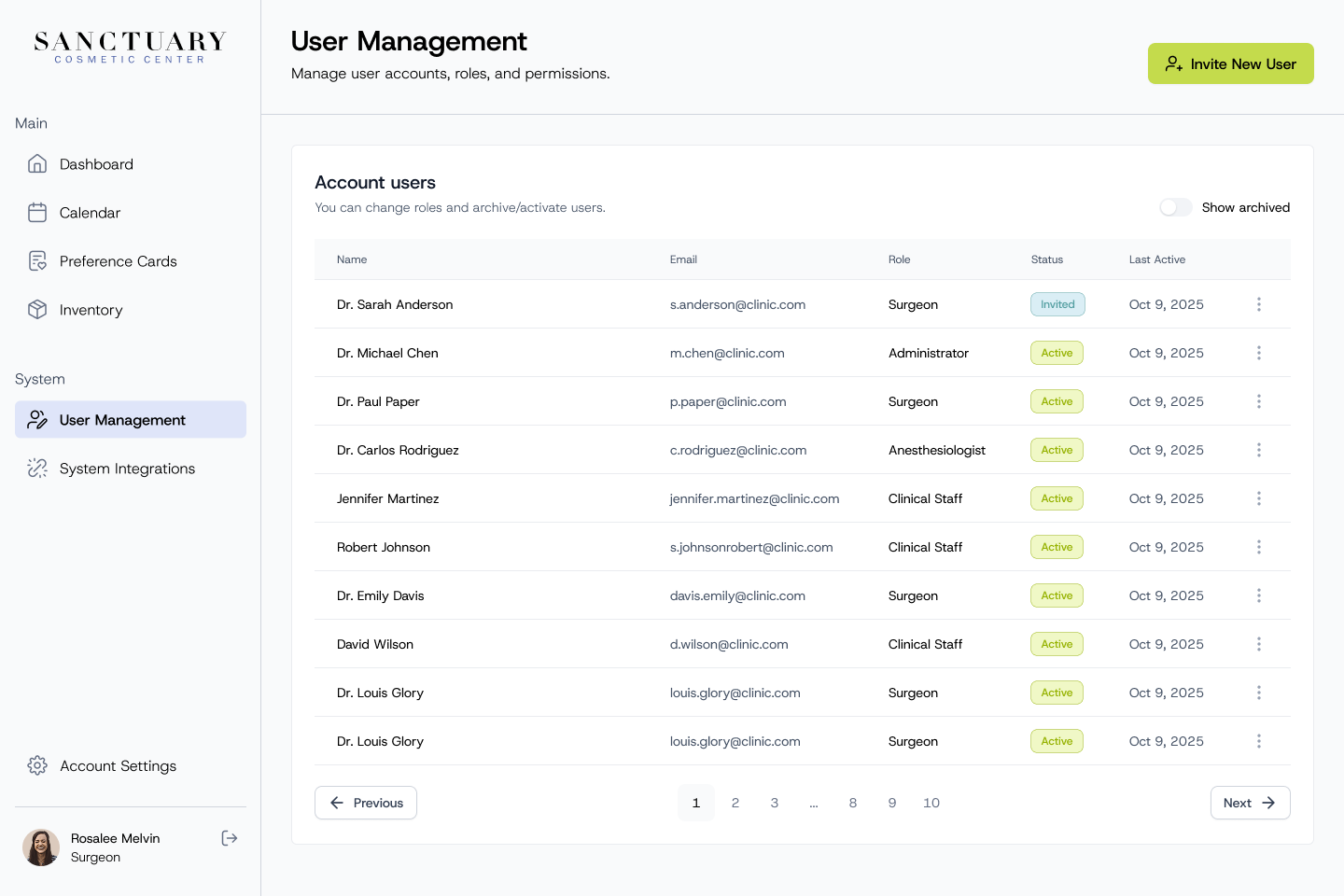Select page 10 in pagination

pos(931,803)
